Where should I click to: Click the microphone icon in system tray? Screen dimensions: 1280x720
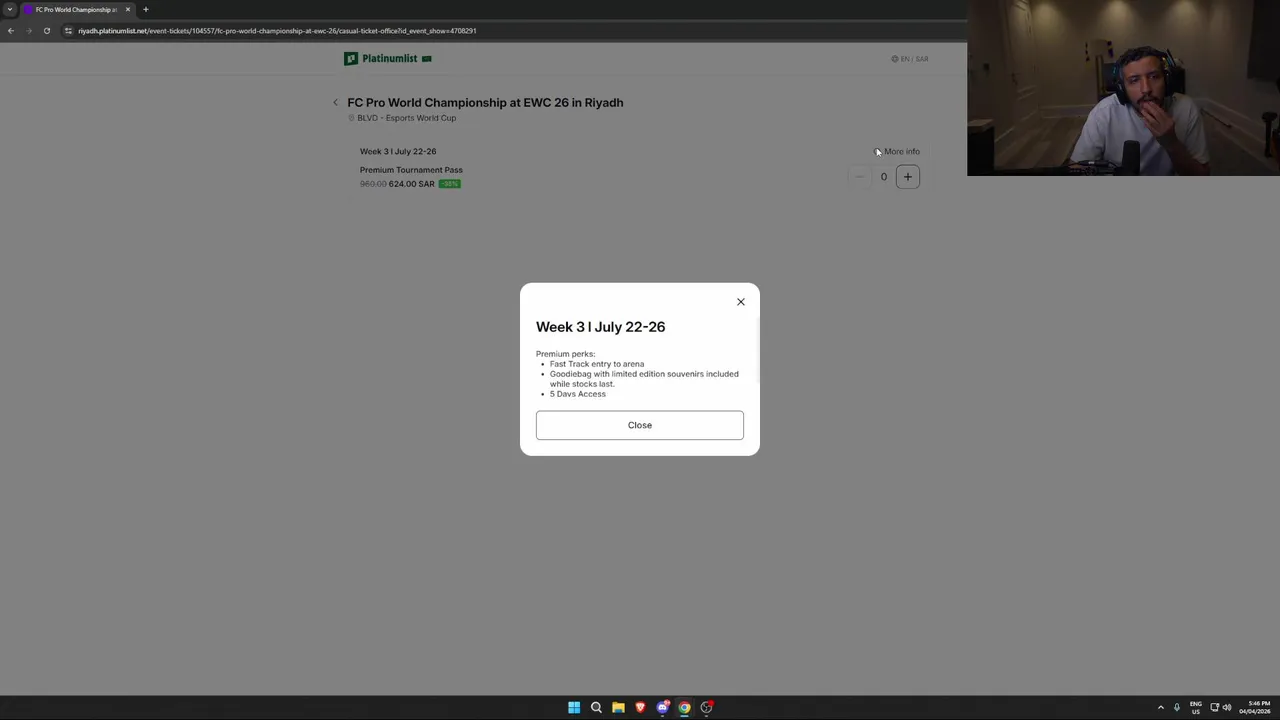(x=1177, y=708)
